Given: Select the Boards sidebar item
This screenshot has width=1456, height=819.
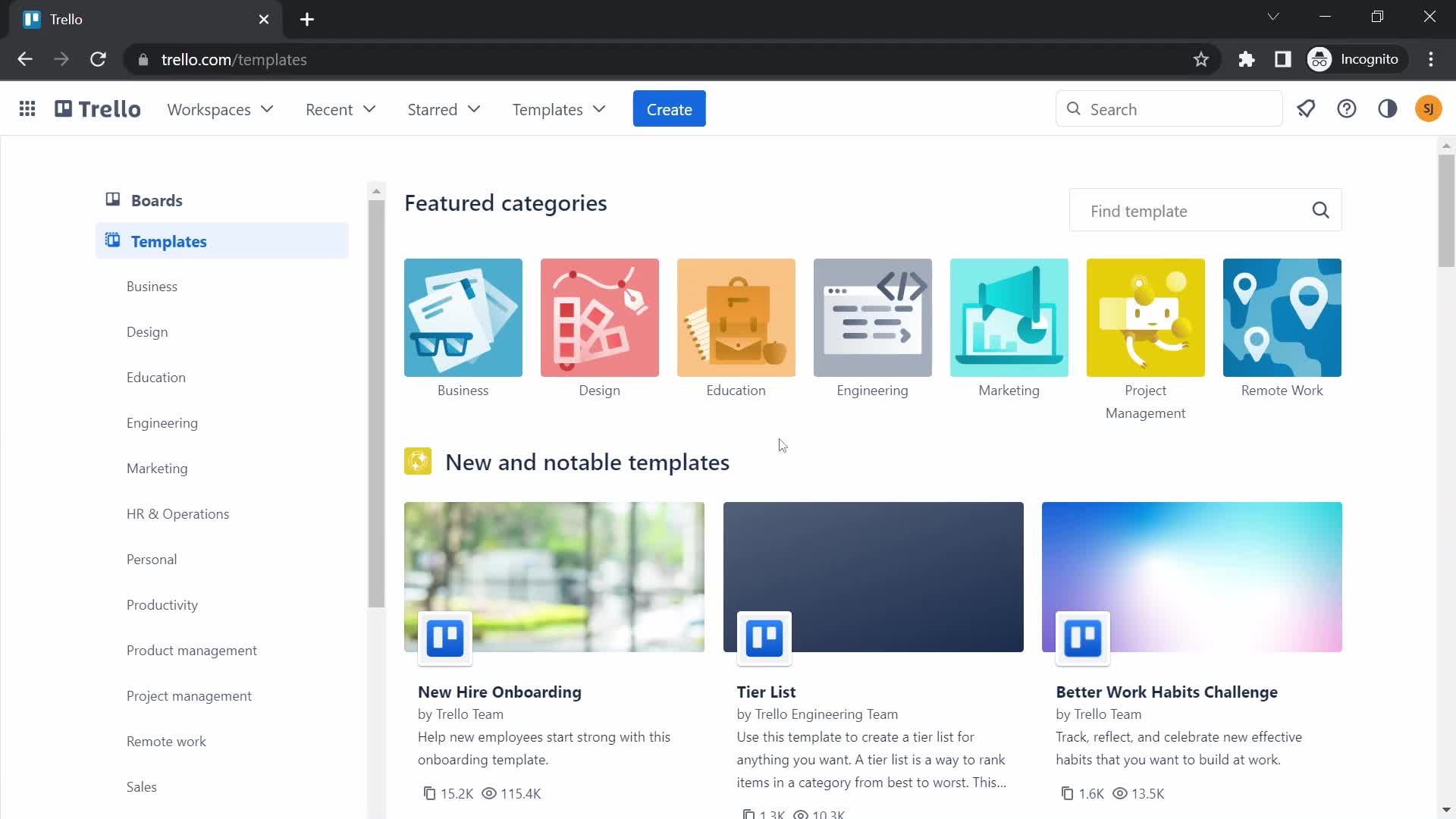Looking at the screenshot, I should pos(156,200).
